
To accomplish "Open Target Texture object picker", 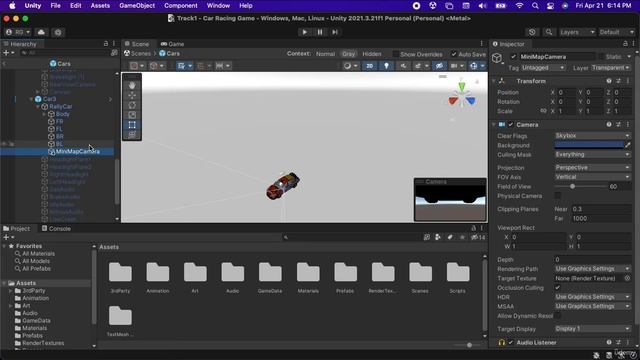I will click(x=627, y=278).
